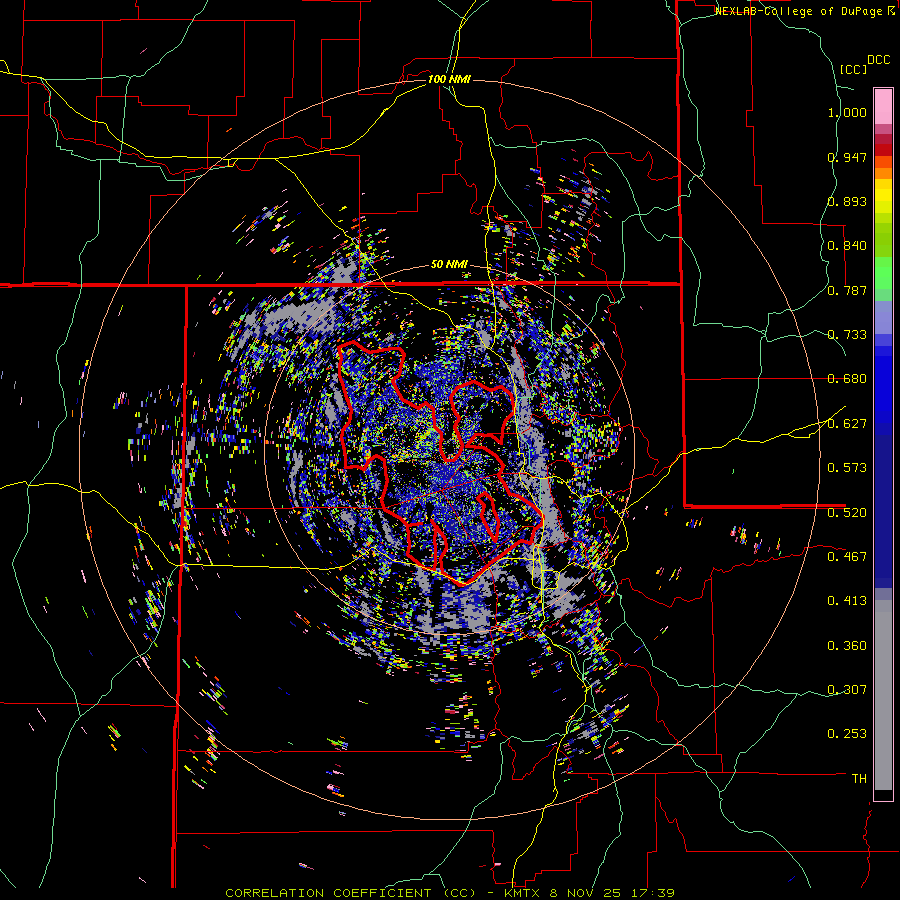The height and width of the screenshot is (900, 900).
Task: Click the gray lower segment of the color bar
Action: point(883,695)
